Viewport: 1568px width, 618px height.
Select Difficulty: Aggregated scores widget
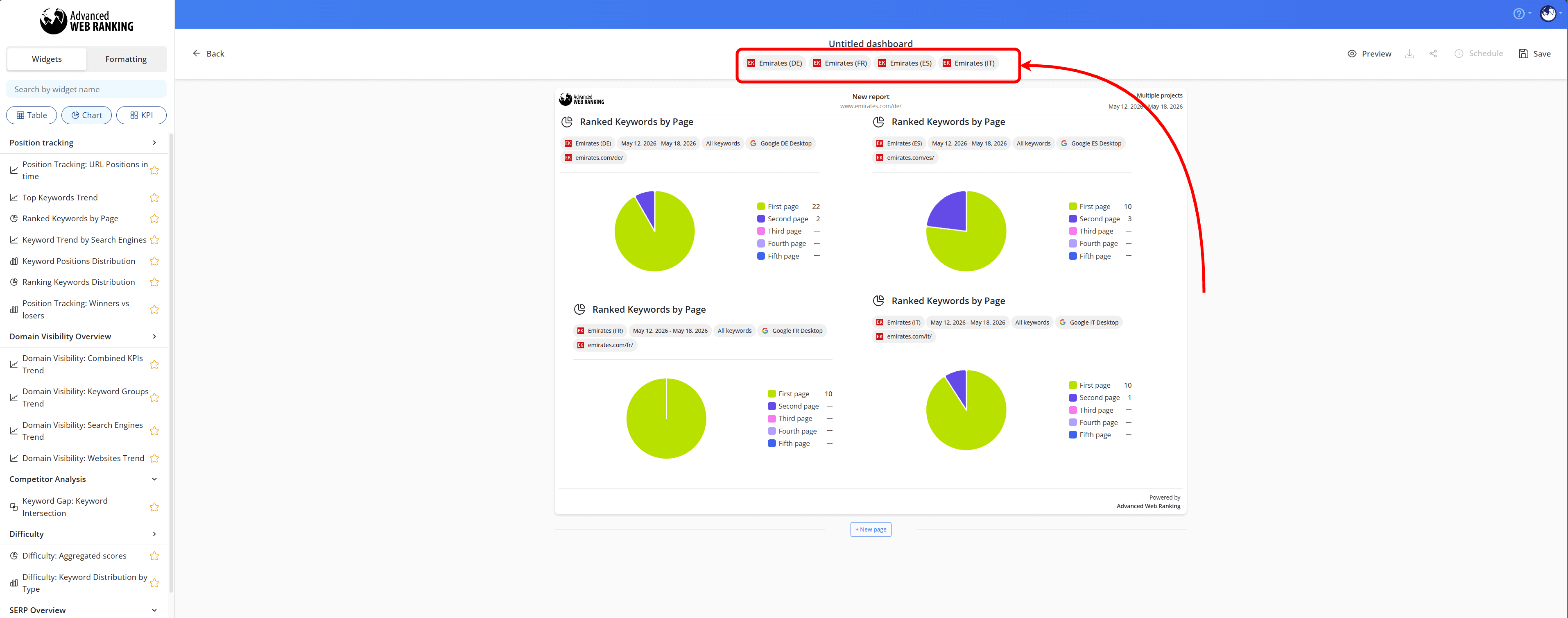point(74,556)
